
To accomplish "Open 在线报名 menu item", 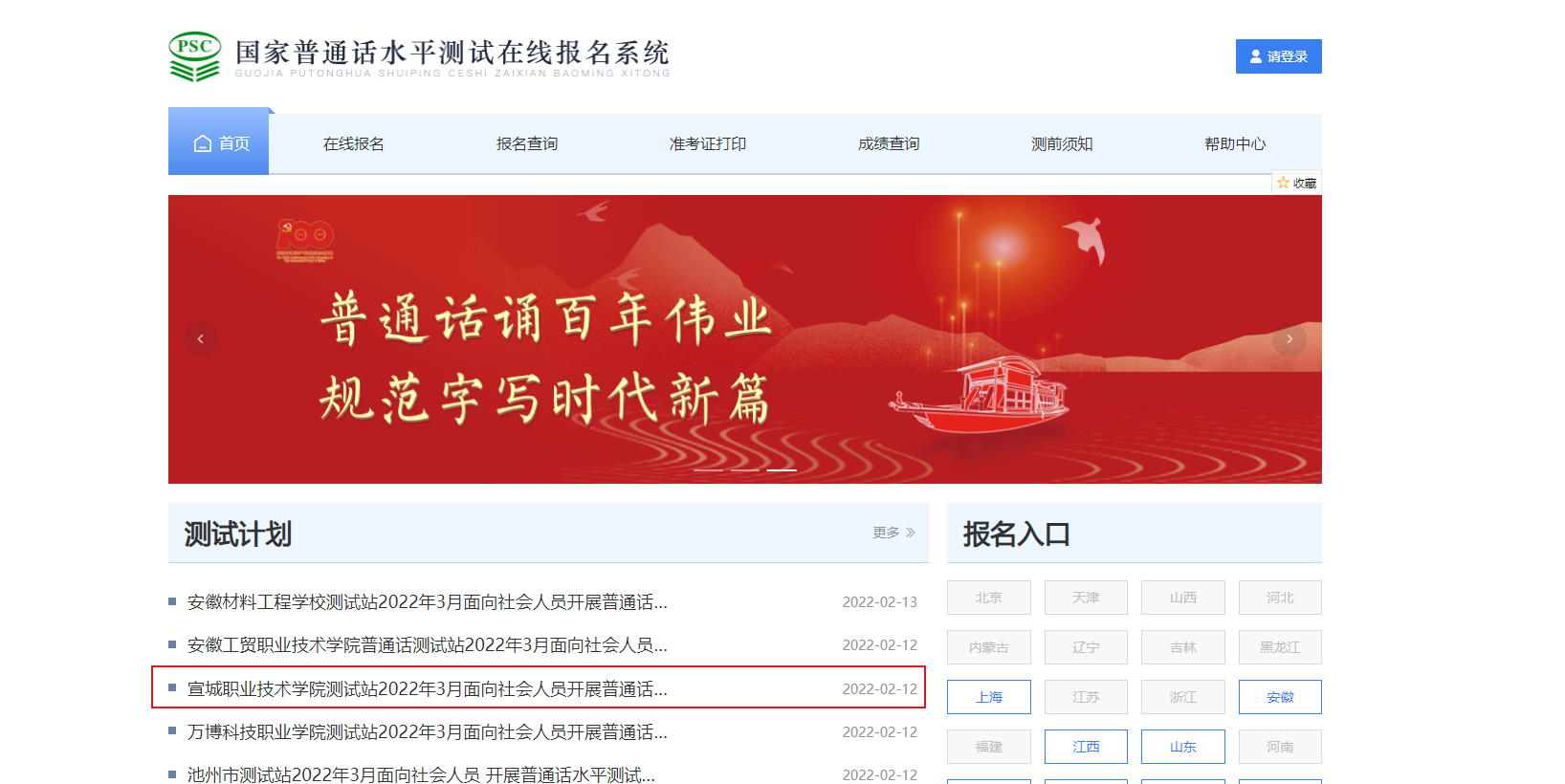I will click(353, 143).
